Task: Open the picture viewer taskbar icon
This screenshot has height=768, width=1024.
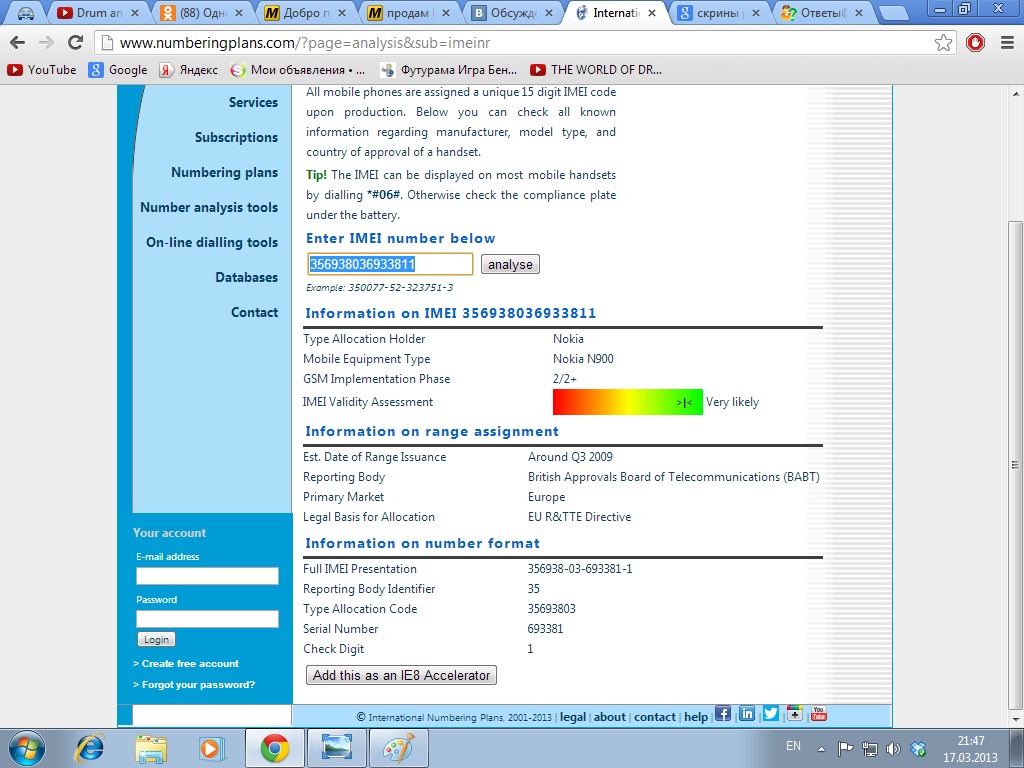Action: (x=337, y=748)
